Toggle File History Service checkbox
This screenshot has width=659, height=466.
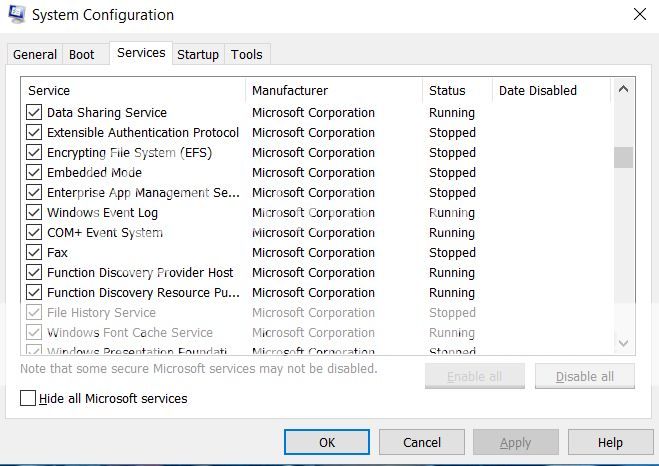[x=34, y=313]
